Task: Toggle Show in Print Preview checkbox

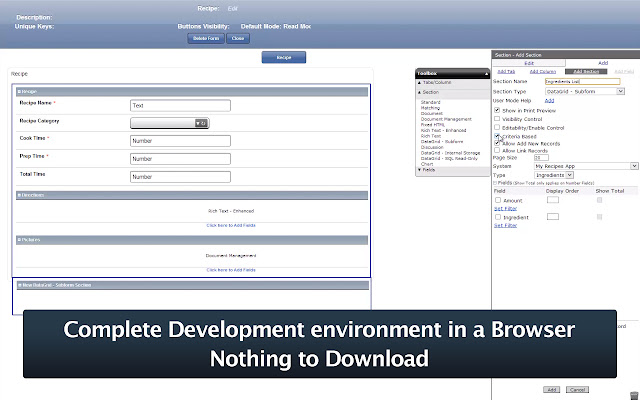Action: click(x=497, y=110)
